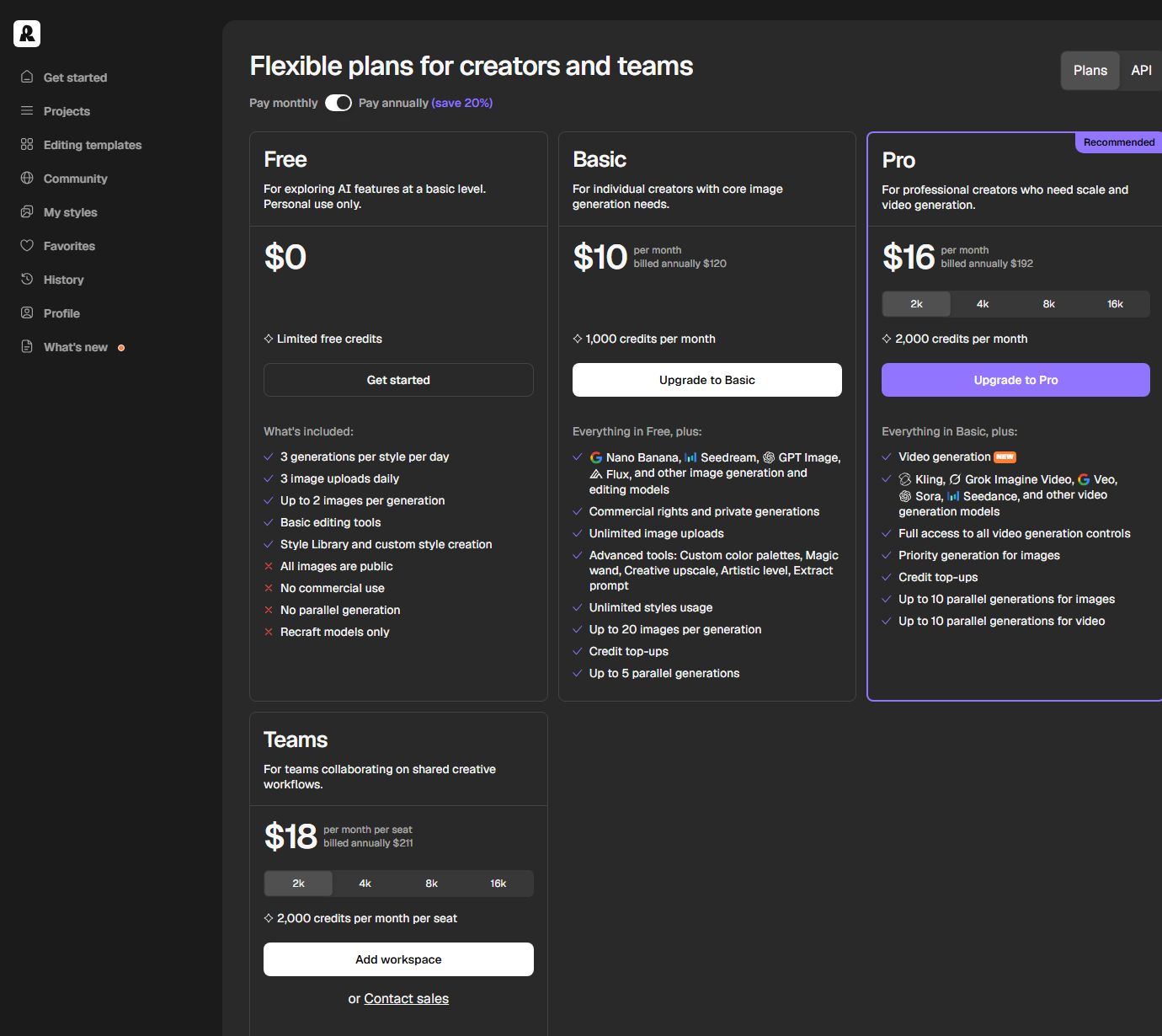Click Upgrade to Basic button
Image resolution: width=1162 pixels, height=1036 pixels.
(707, 380)
